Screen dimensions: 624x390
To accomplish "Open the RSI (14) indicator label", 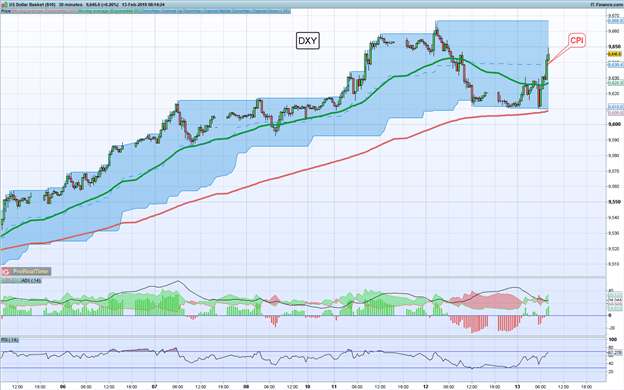I will point(10,340).
